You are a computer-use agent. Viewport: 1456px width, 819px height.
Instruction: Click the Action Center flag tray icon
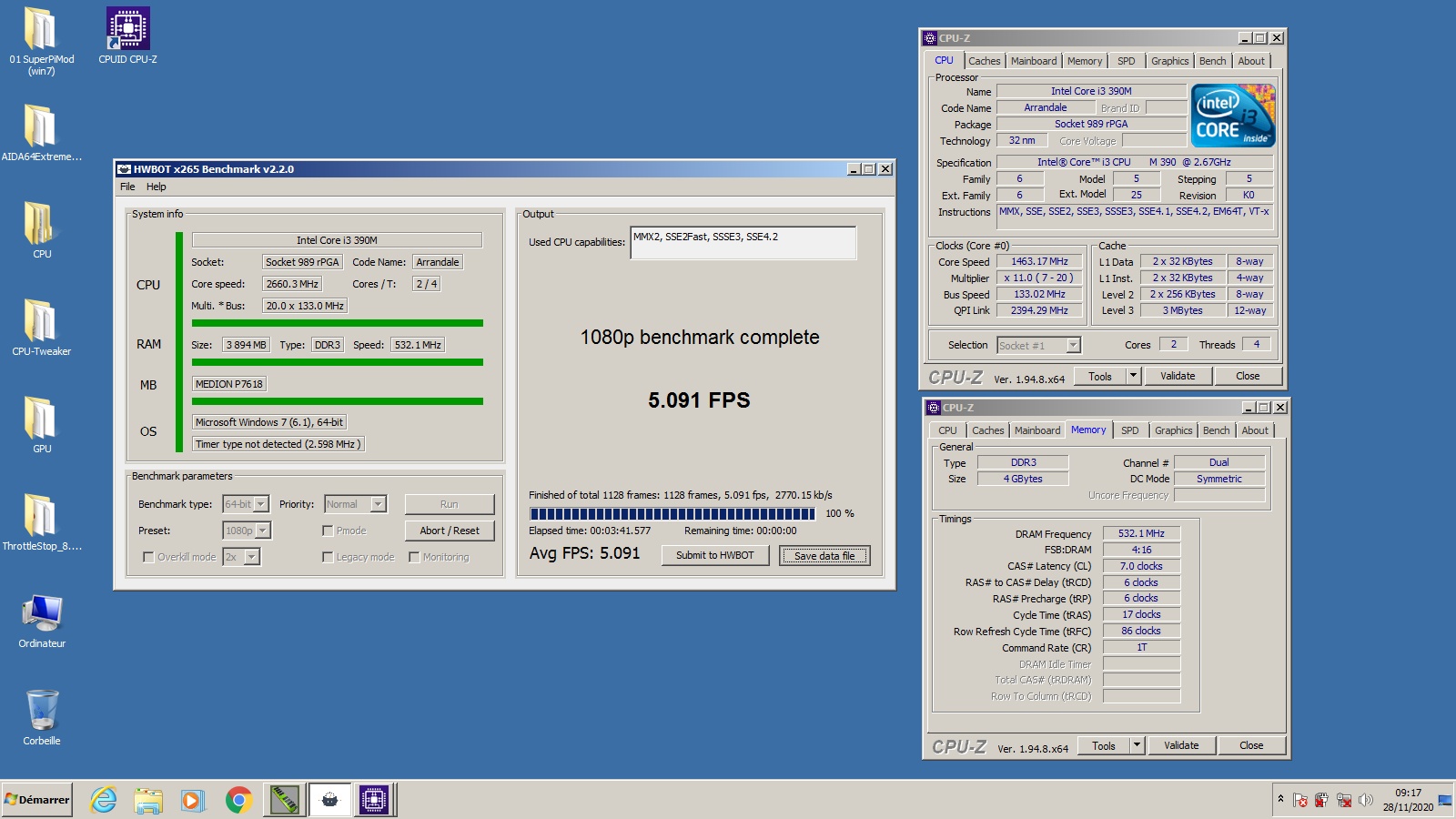coord(1300,800)
